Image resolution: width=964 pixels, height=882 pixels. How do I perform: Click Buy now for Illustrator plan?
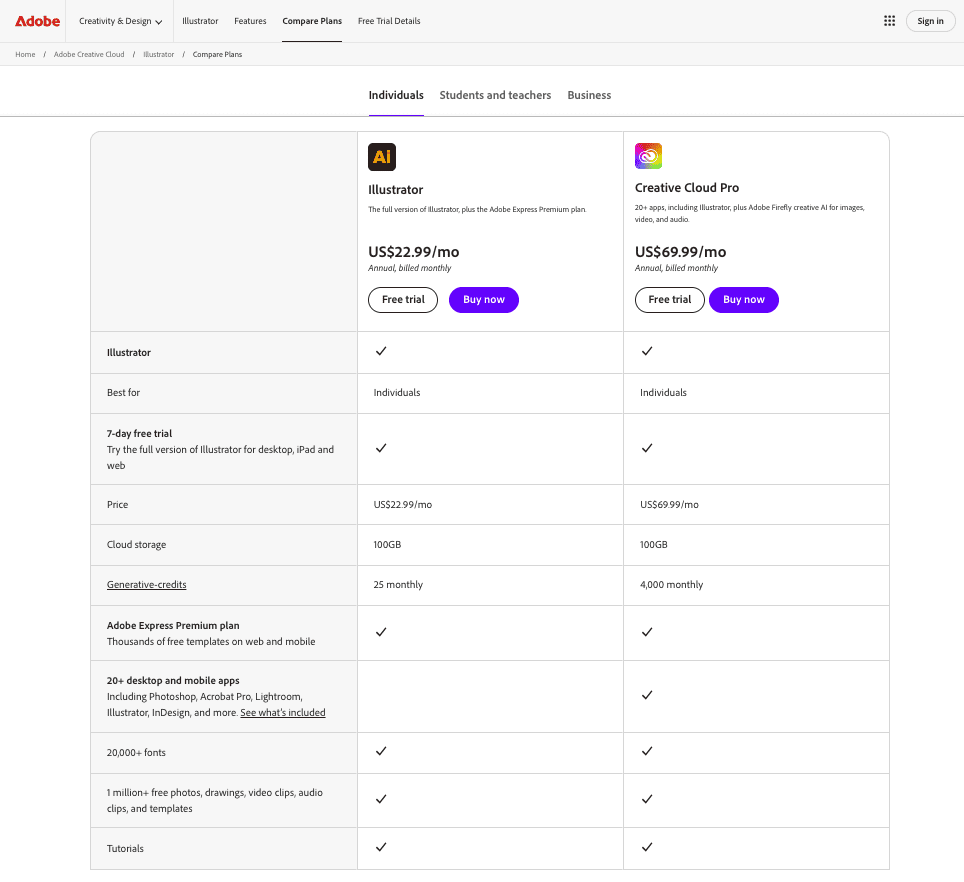click(484, 300)
